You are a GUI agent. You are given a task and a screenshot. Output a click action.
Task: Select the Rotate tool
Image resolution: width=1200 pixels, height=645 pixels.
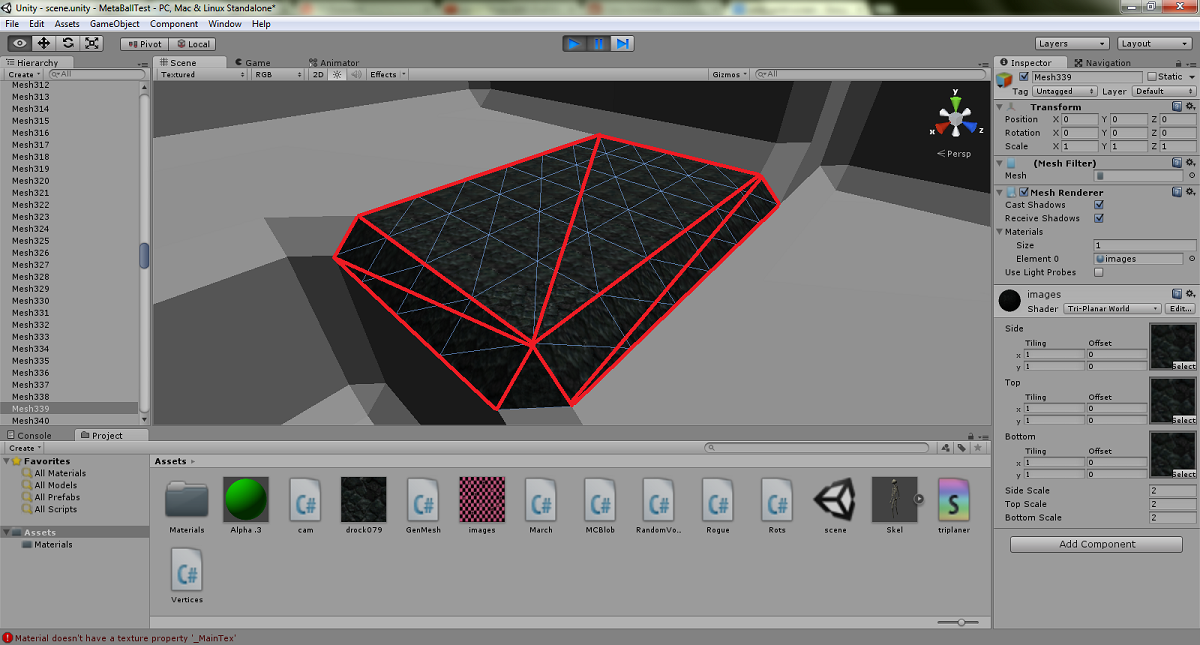(x=68, y=43)
